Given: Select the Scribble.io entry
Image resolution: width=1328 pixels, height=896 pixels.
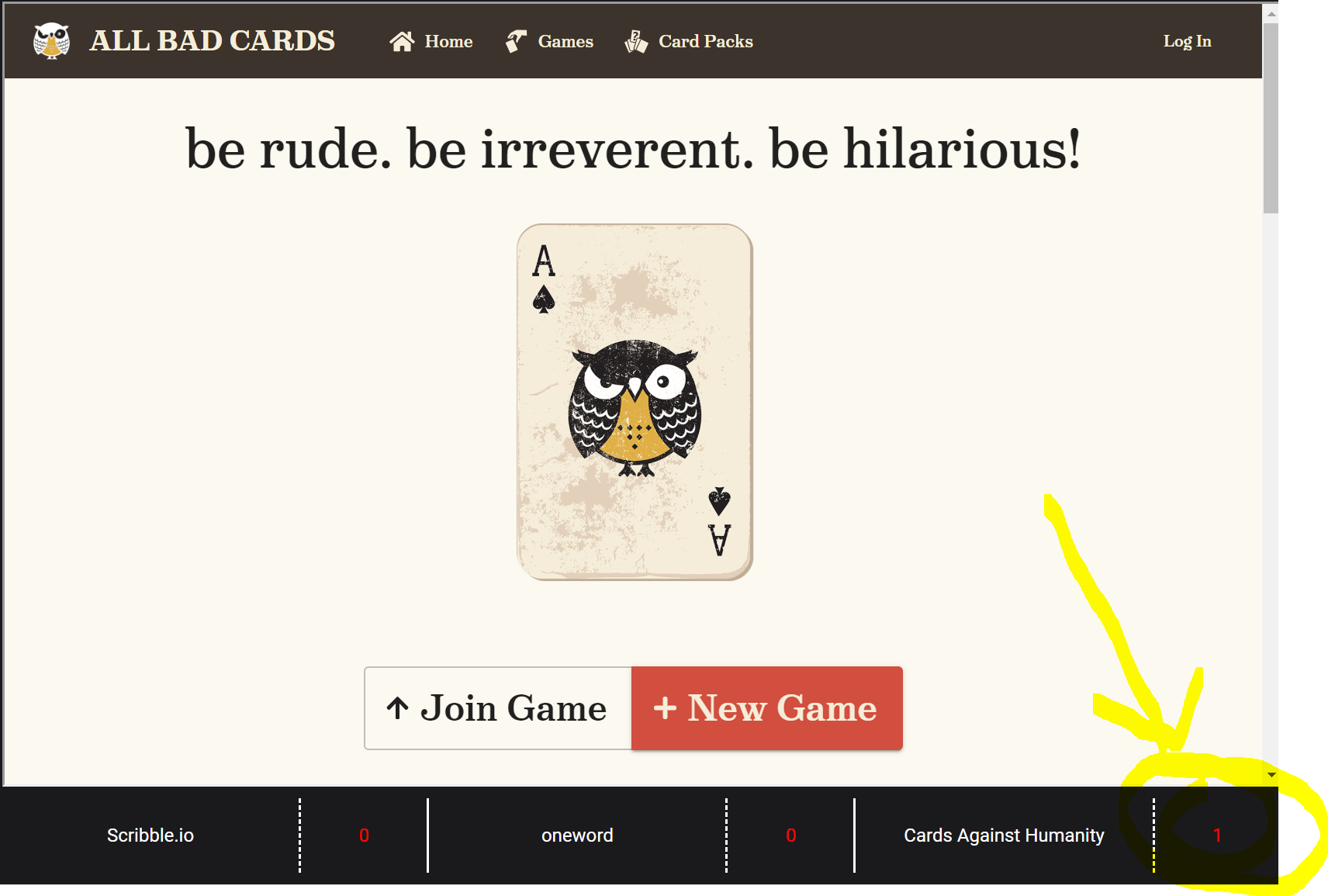Looking at the screenshot, I should pyautogui.click(x=150, y=835).
